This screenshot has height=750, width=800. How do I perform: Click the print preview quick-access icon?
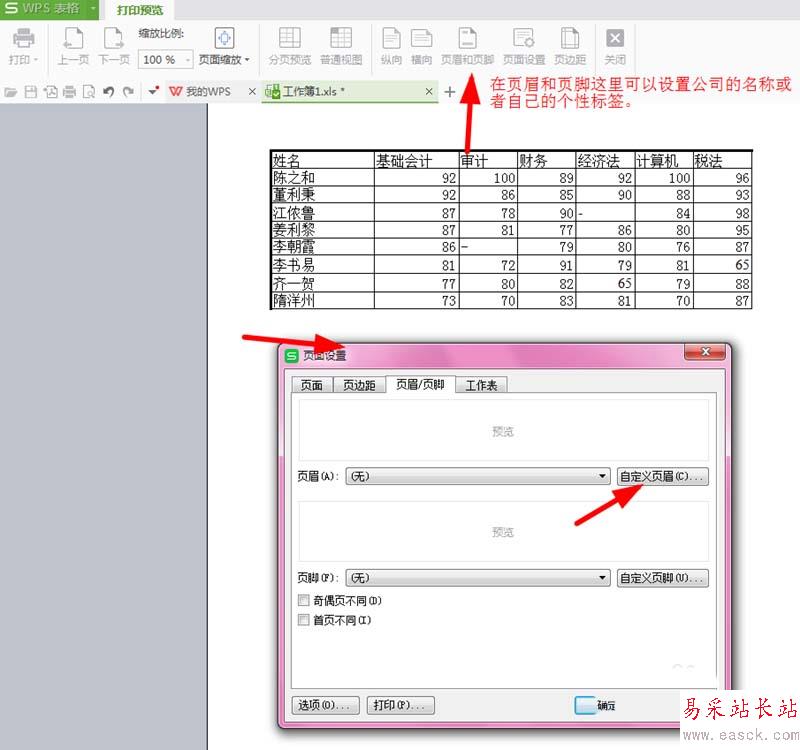89,92
